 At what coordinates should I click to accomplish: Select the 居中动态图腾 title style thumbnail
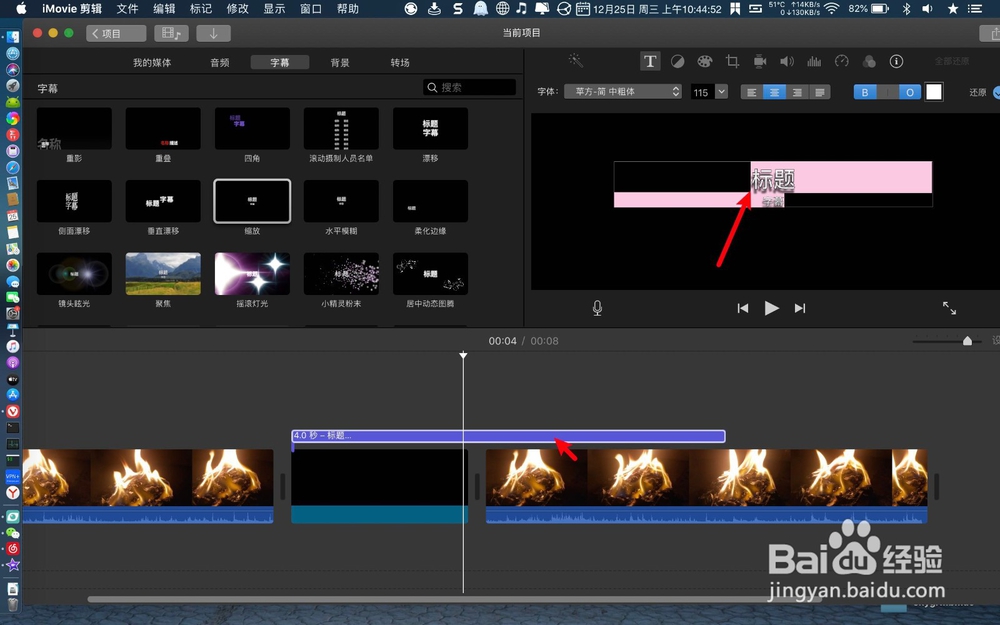pyautogui.click(x=430, y=274)
